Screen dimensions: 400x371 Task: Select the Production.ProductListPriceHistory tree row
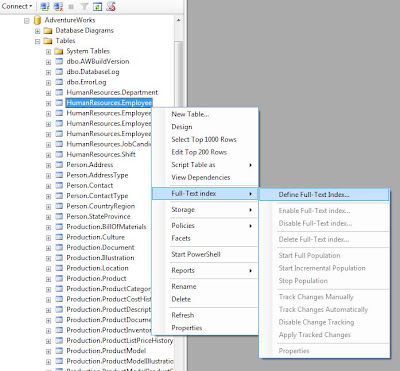point(120,341)
